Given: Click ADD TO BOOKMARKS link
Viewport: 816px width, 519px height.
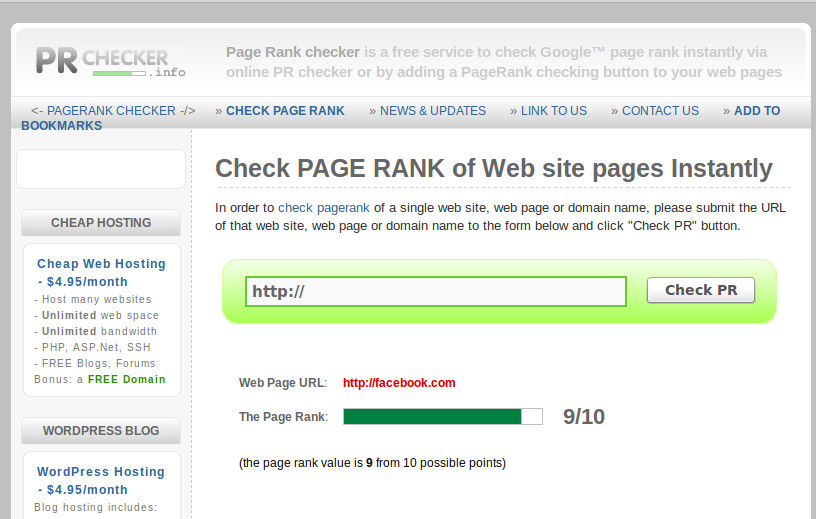Looking at the screenshot, I should (x=757, y=111).
